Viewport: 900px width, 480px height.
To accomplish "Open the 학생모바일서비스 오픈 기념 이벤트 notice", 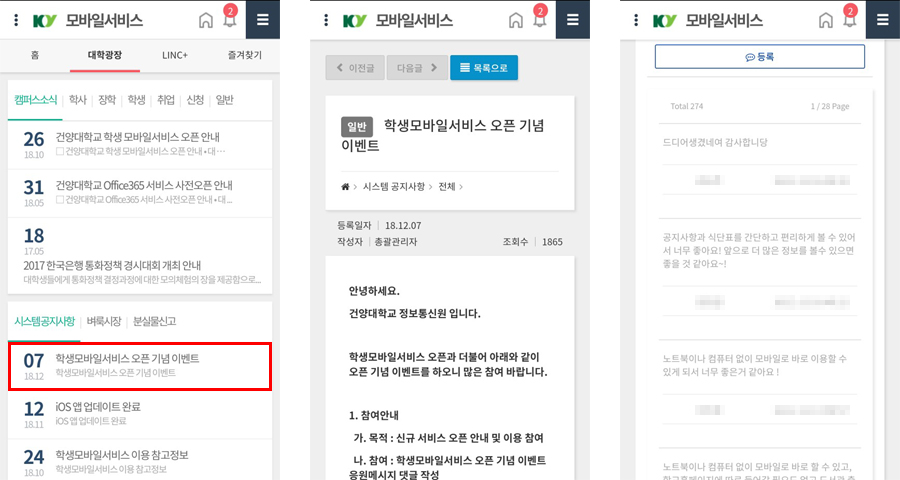I will pos(140,365).
